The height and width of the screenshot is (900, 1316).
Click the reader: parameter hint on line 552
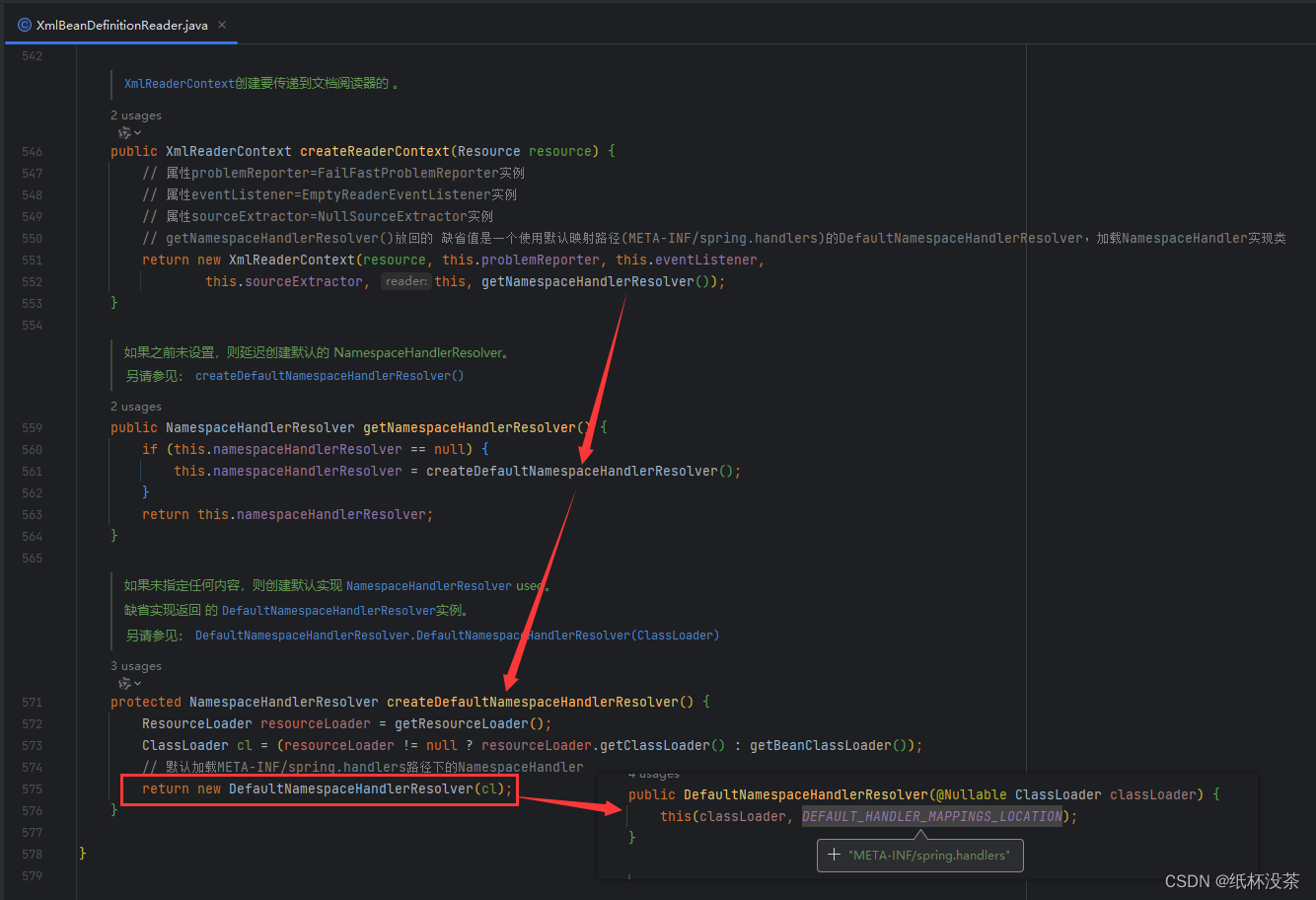(406, 281)
